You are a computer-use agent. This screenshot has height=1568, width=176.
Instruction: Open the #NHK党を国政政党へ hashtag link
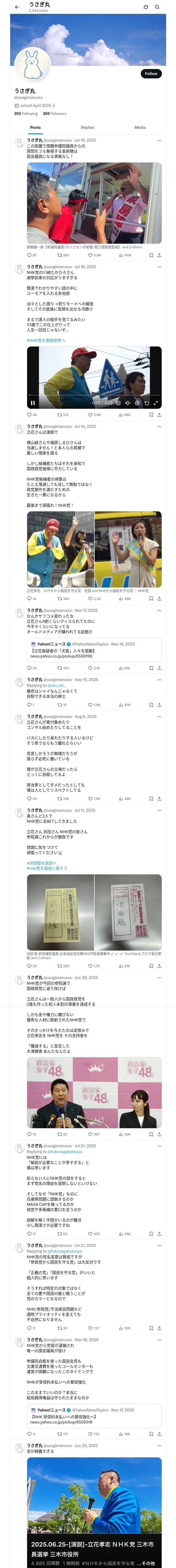point(46,340)
